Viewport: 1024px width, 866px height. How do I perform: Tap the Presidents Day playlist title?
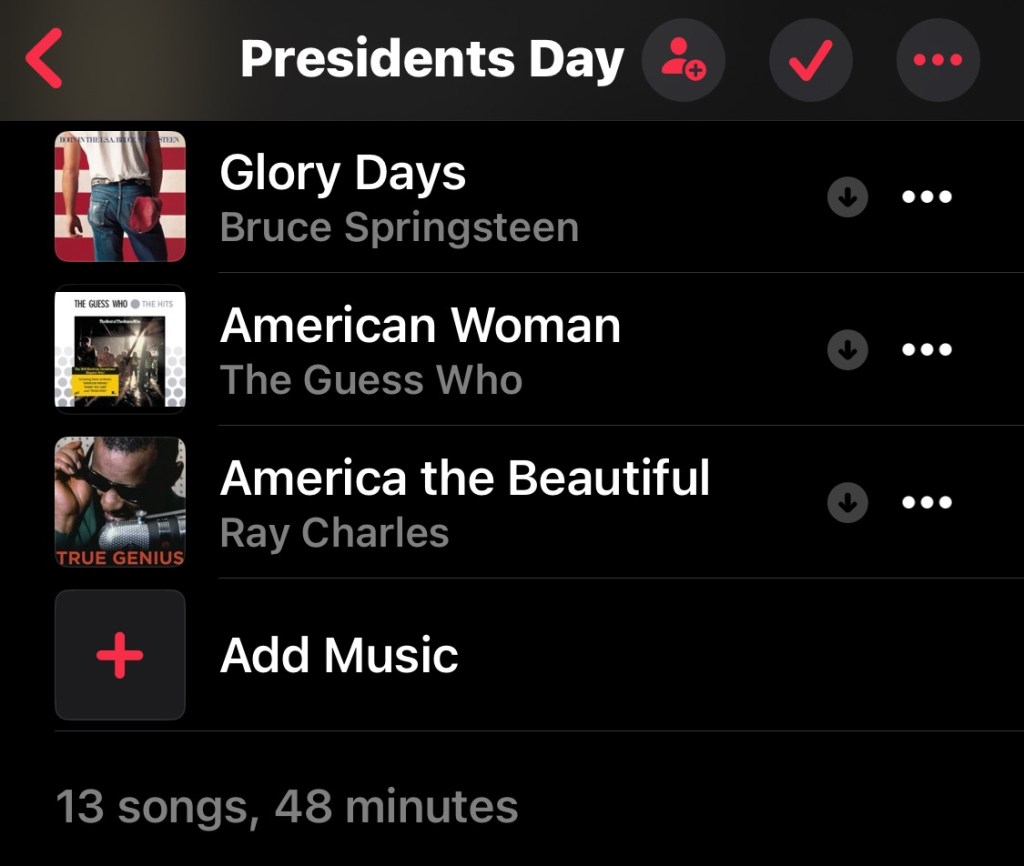point(432,60)
